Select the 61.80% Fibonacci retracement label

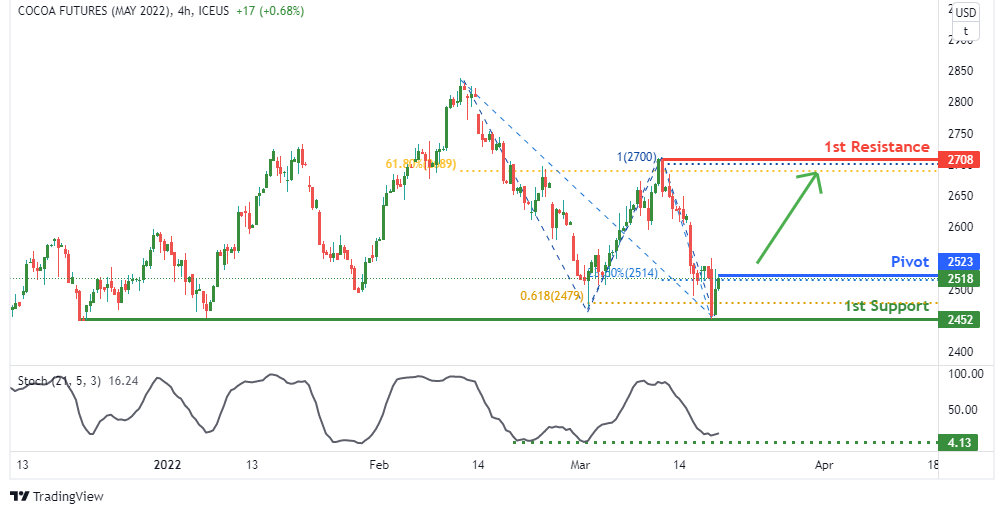click(x=421, y=164)
